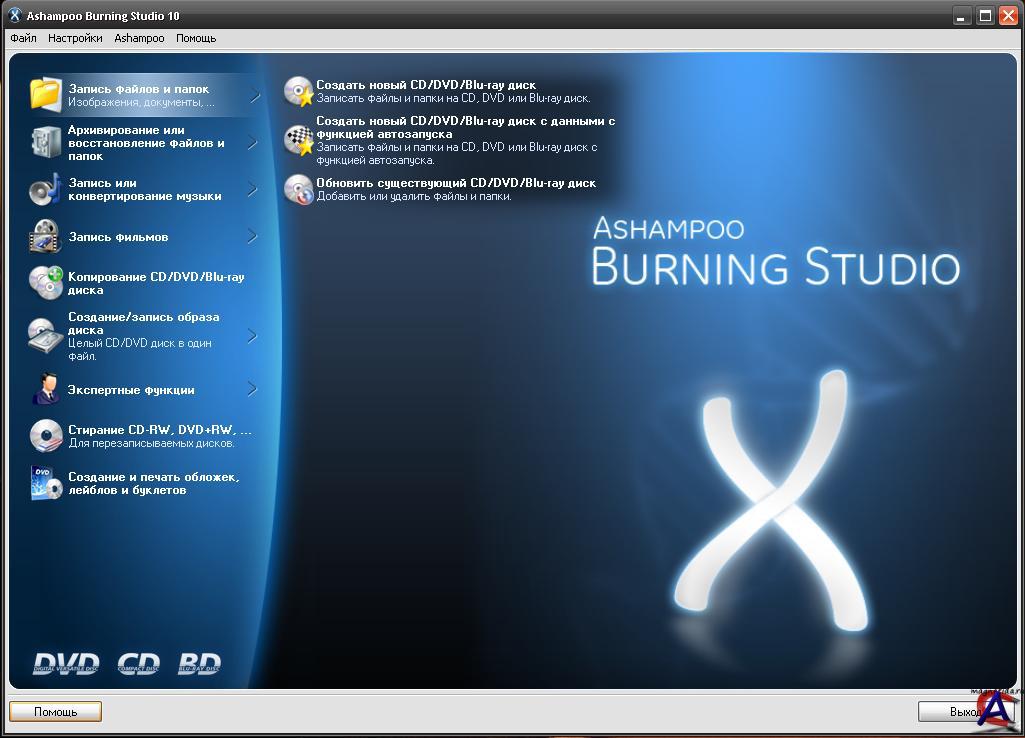
Task: Maximize the Ashampoo Burning Studio window
Action: tap(985, 16)
